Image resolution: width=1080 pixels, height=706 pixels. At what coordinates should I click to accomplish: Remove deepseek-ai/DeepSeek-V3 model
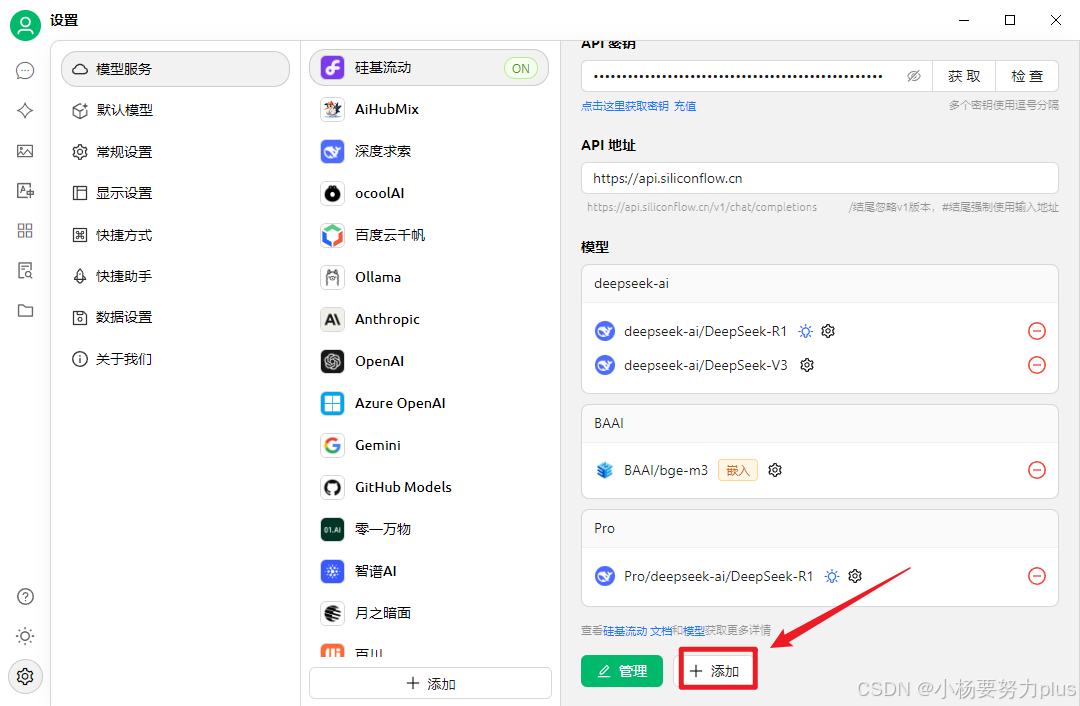coord(1037,365)
